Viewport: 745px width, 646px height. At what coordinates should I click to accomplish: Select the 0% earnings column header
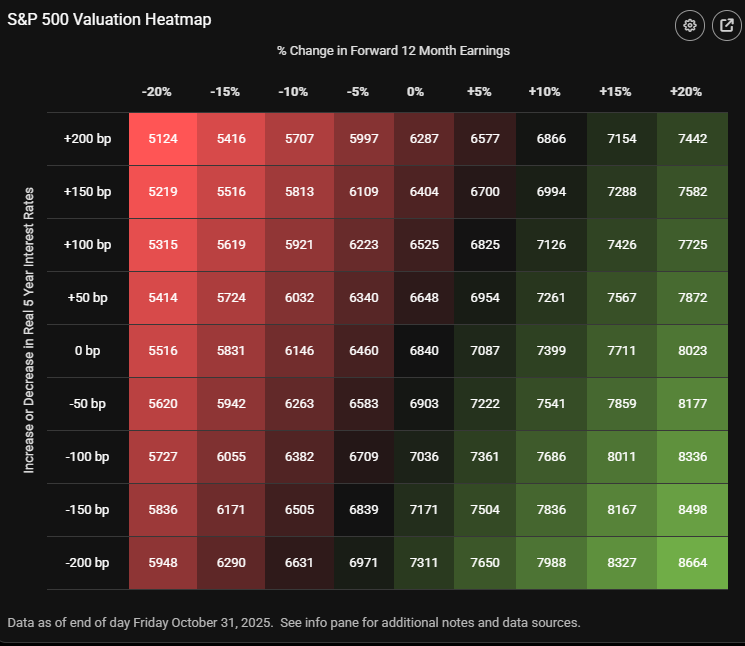pyautogui.click(x=415, y=92)
